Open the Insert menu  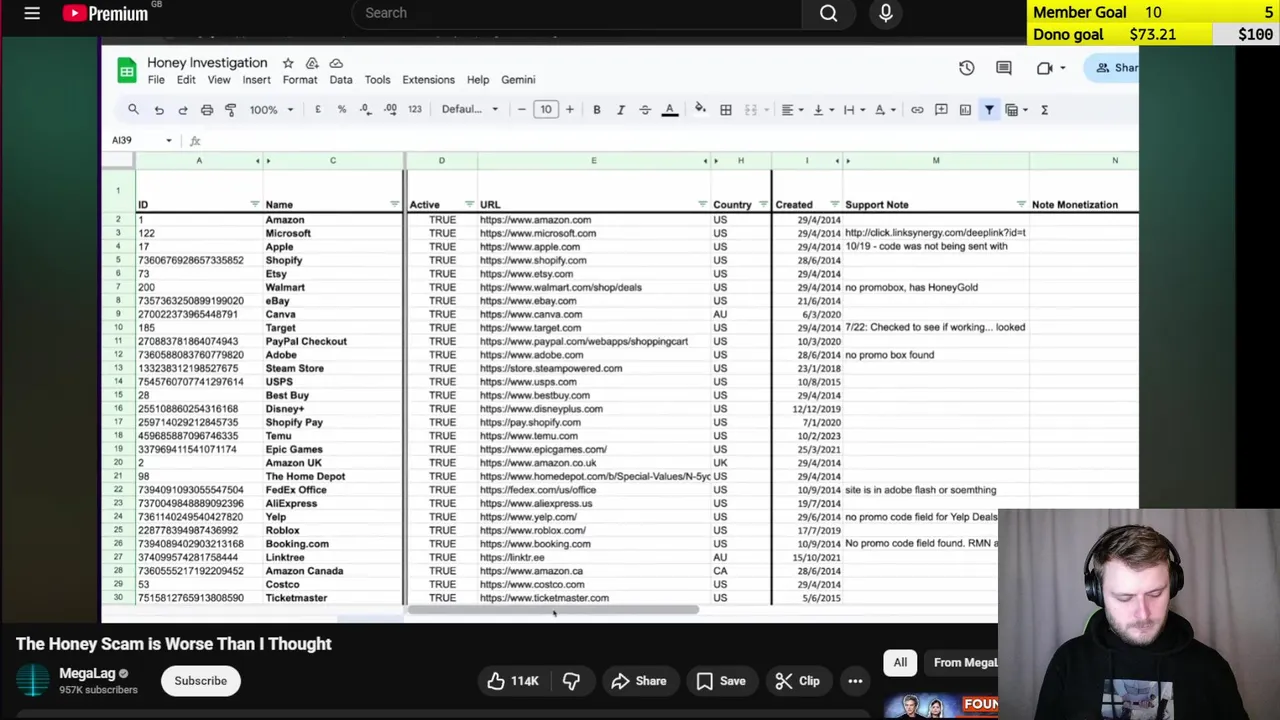256,80
